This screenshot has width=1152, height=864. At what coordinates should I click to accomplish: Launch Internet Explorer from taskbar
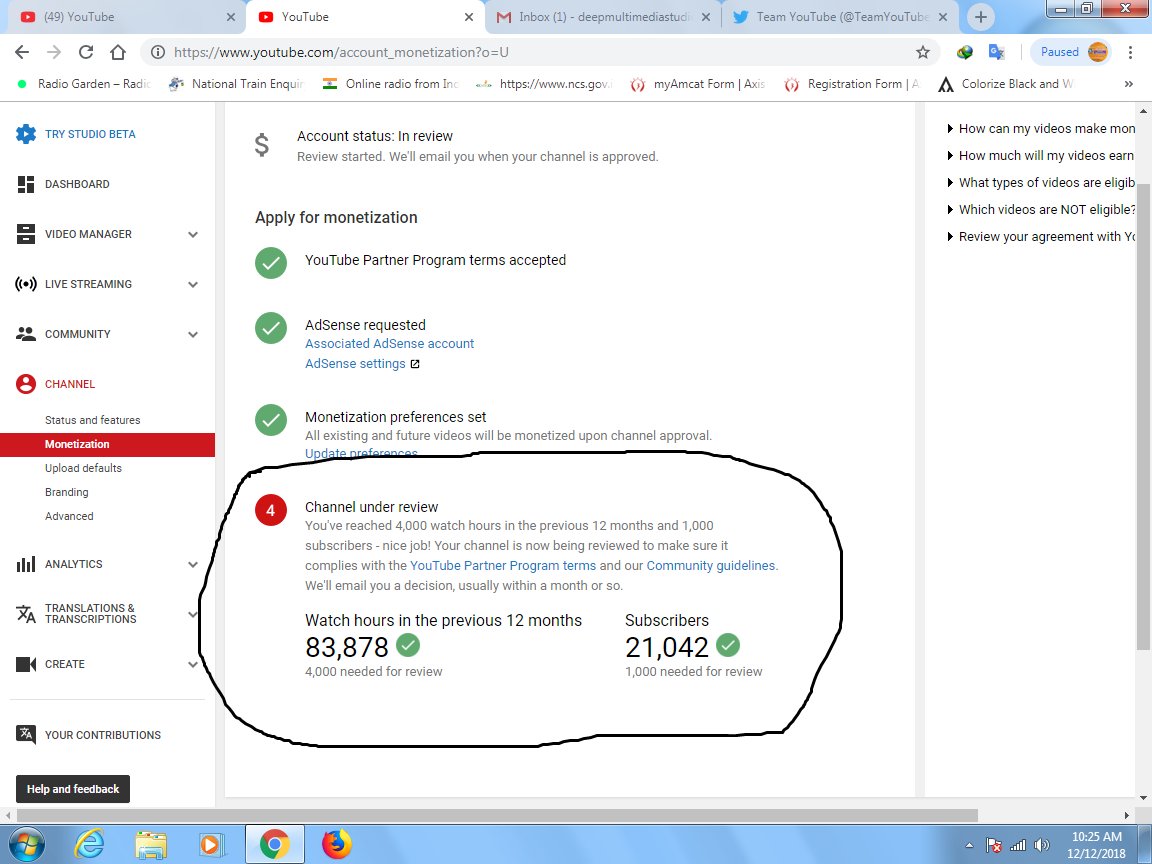(x=89, y=844)
